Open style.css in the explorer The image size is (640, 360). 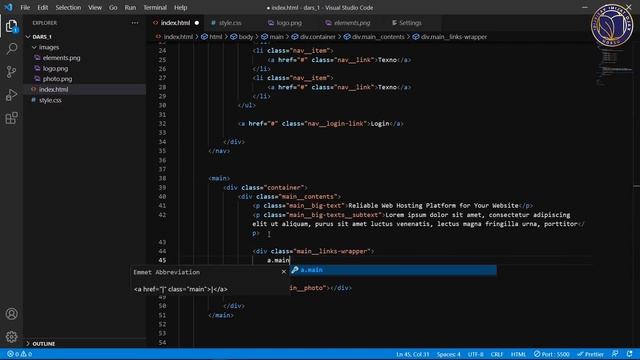point(50,100)
